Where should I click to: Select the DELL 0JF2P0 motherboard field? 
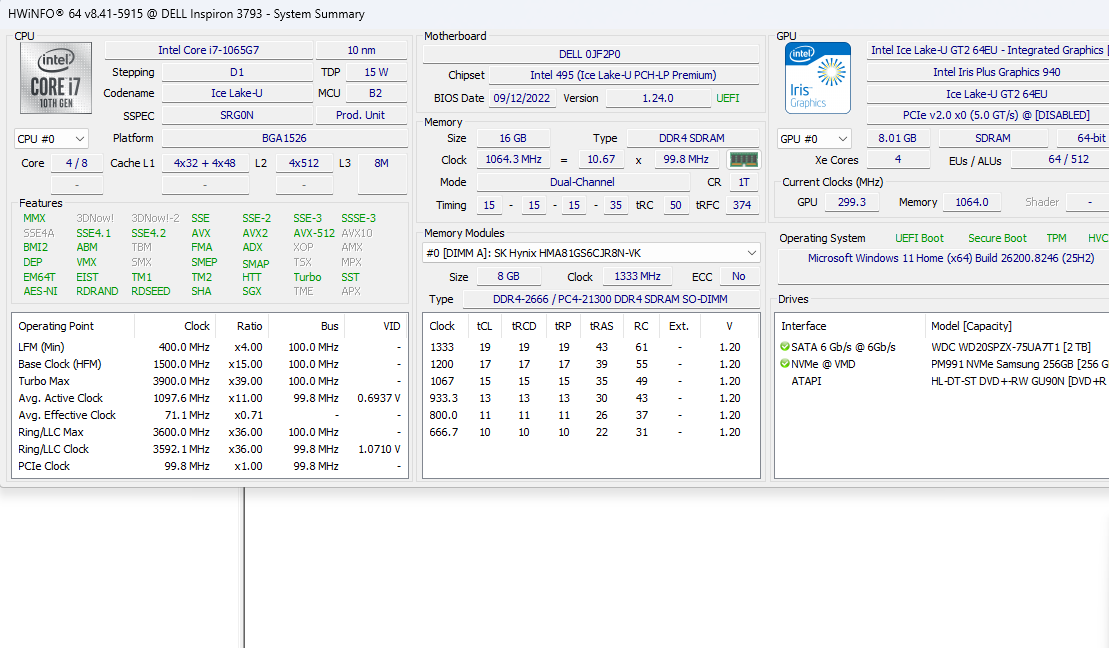click(x=590, y=54)
